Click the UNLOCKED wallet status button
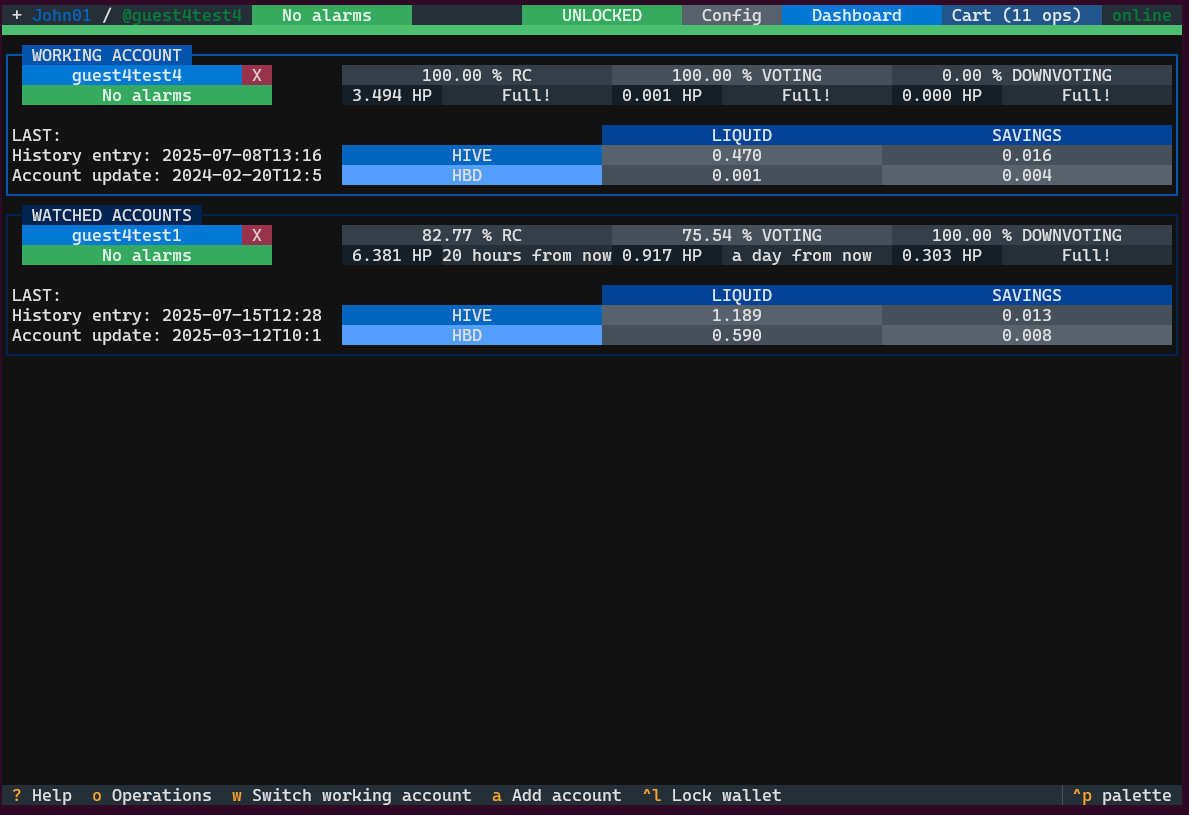 [x=601, y=15]
